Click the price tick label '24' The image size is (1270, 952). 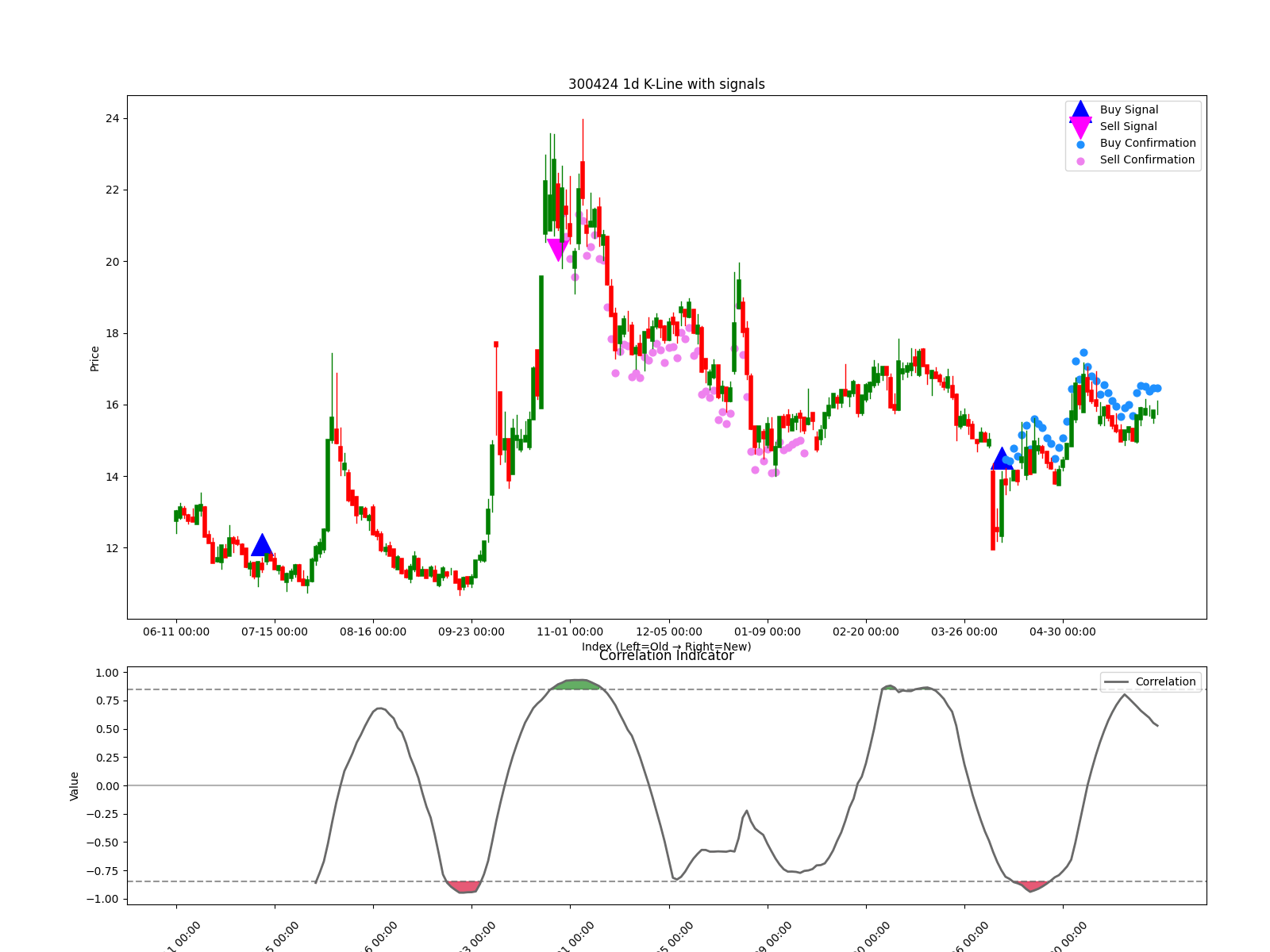coord(113,119)
